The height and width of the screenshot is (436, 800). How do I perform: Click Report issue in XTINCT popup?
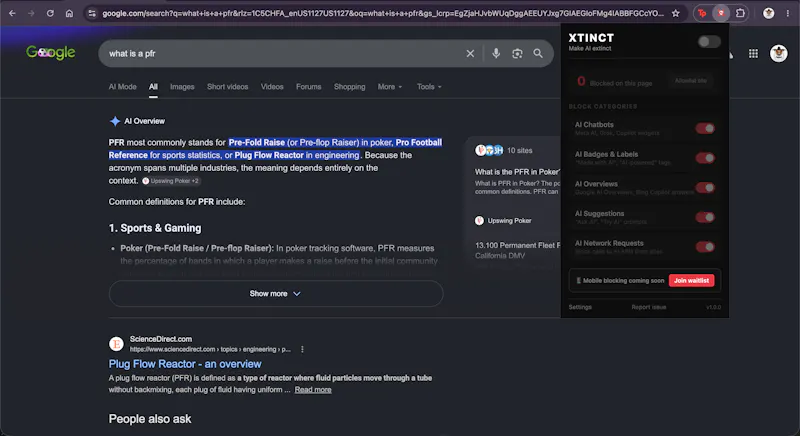tap(648, 307)
